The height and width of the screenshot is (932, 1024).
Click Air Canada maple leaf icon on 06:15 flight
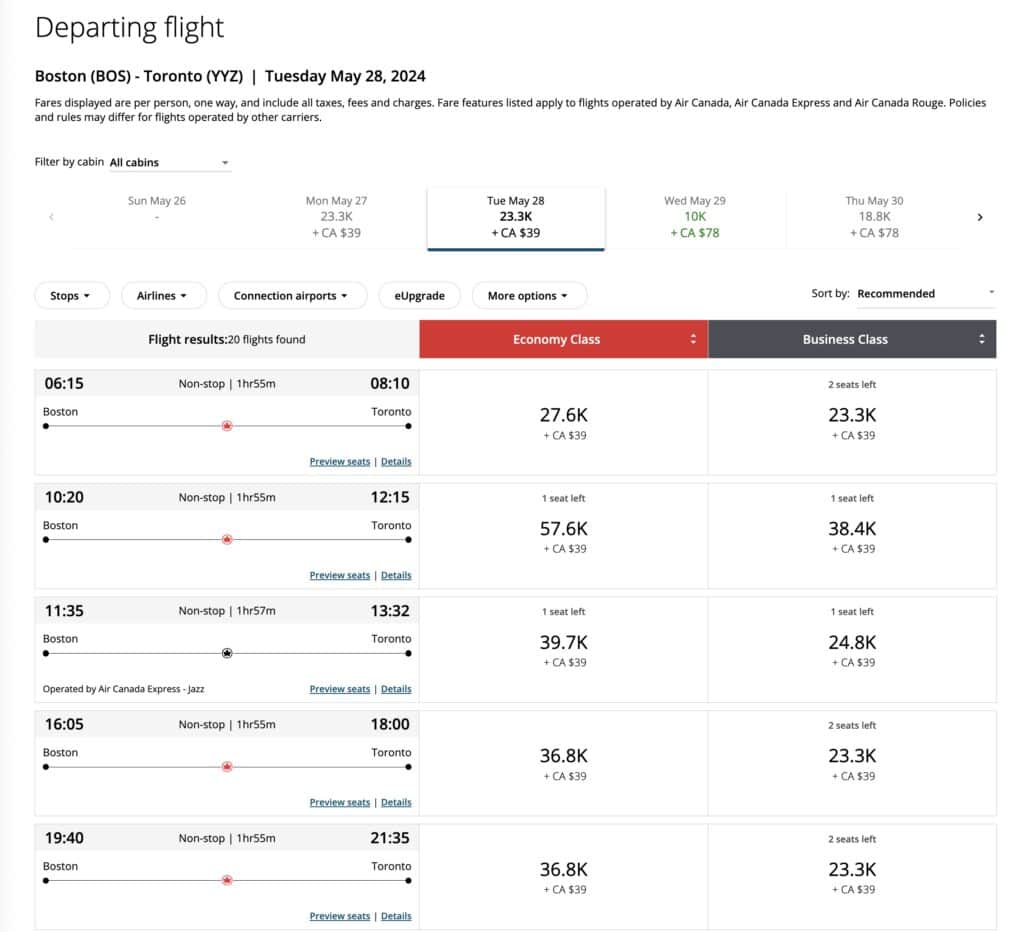[227, 426]
